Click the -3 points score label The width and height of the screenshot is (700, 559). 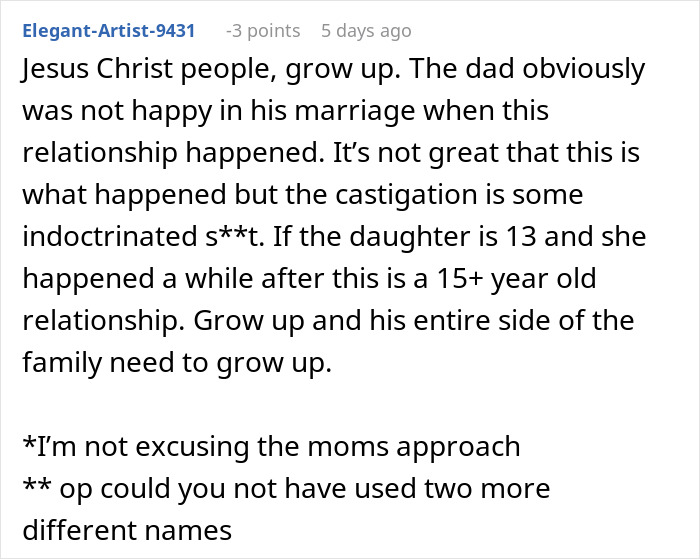click(x=263, y=31)
